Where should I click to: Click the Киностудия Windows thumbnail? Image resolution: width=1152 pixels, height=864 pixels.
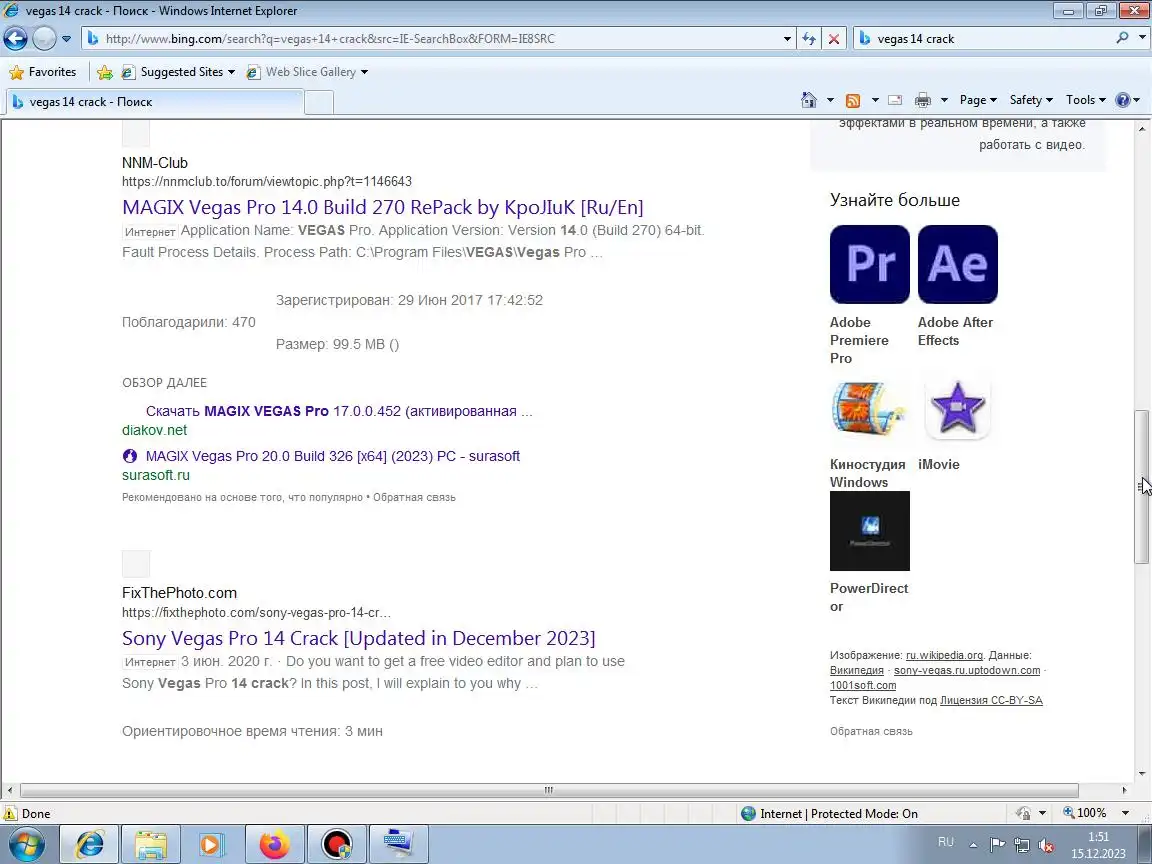tap(869, 408)
